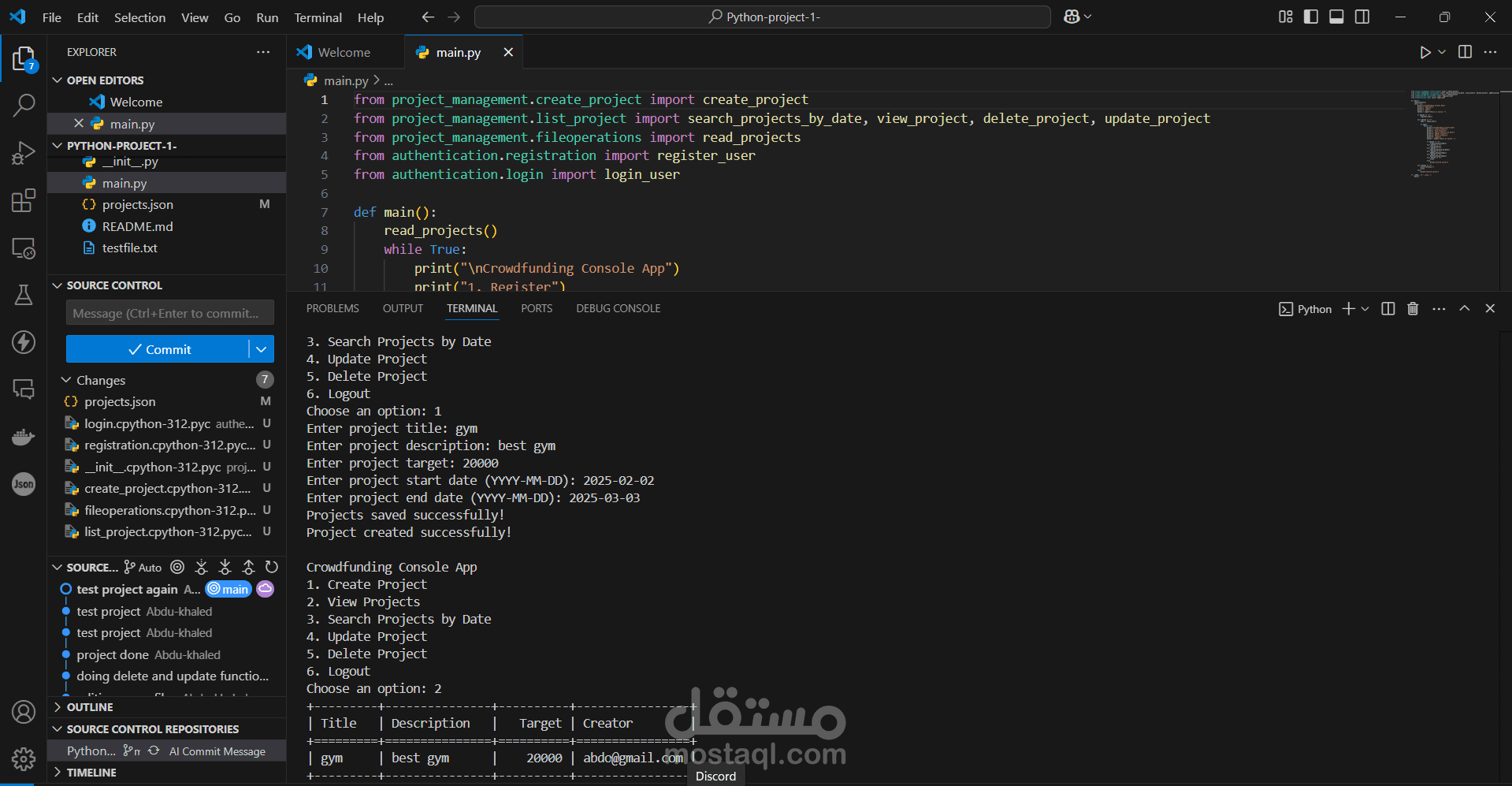The height and width of the screenshot is (786, 1512).
Task: Open the panel's more actions menu
Action: (1439, 308)
